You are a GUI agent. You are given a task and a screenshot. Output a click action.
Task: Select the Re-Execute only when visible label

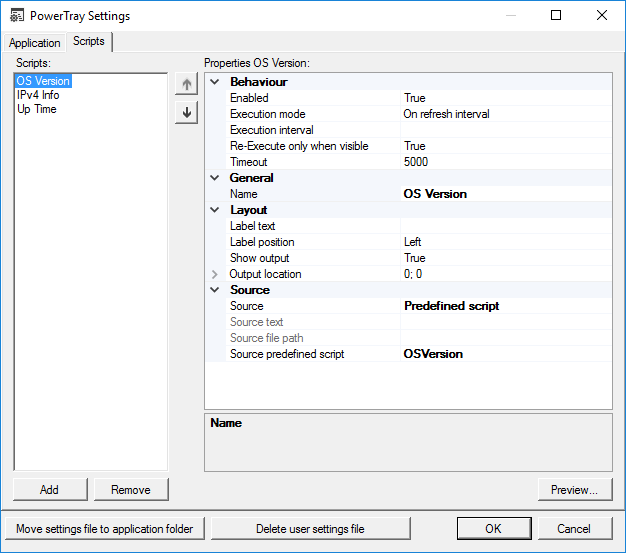tap(299, 146)
